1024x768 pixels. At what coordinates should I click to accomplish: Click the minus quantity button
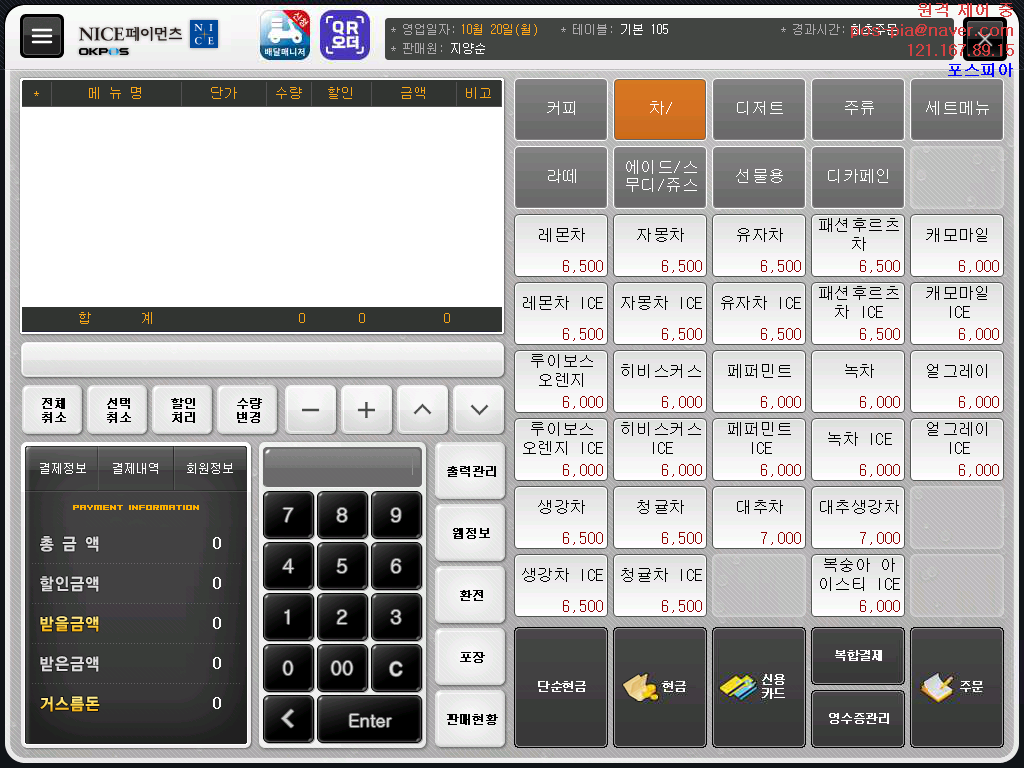click(x=310, y=410)
